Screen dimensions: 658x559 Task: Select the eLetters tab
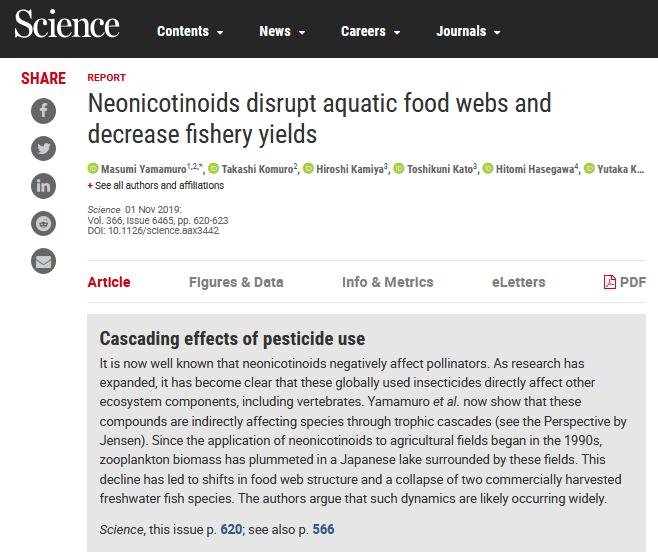pyautogui.click(x=518, y=283)
